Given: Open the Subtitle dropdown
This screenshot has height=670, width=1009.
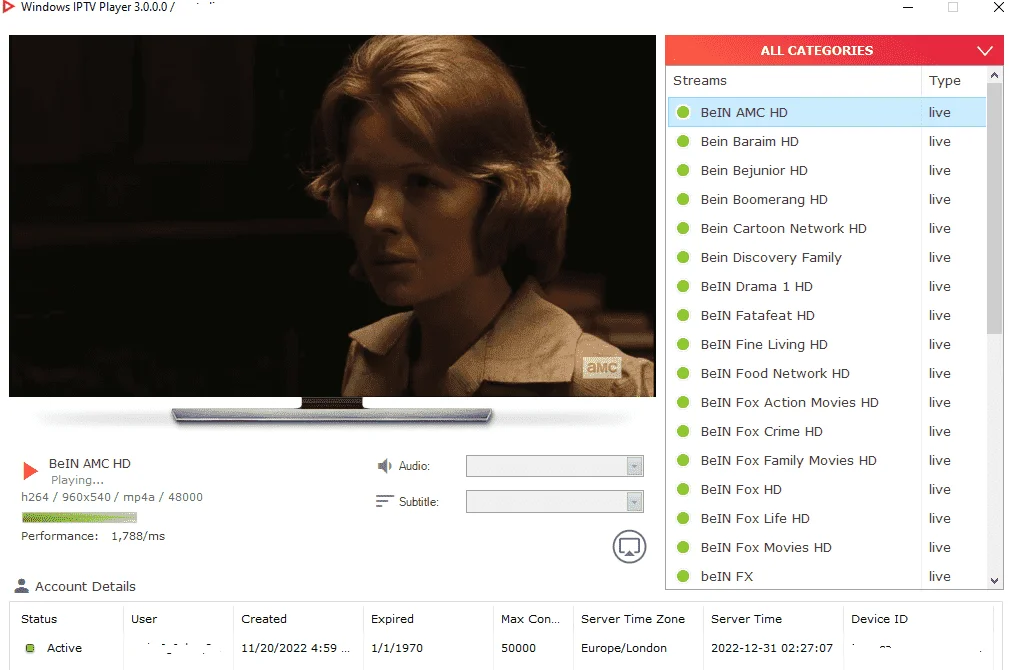Looking at the screenshot, I should point(555,501).
